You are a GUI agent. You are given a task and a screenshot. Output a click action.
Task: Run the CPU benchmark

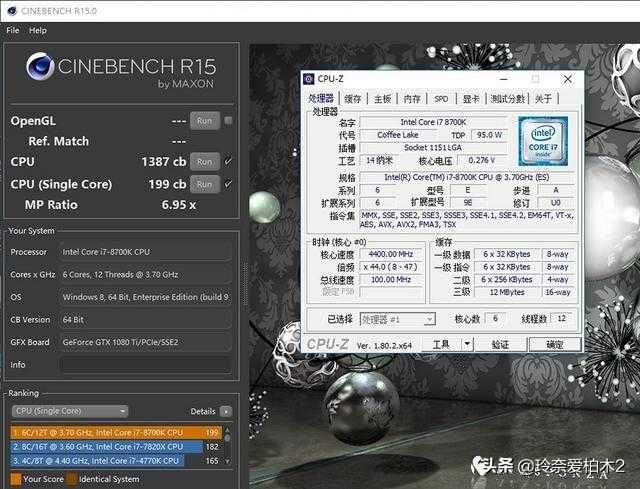(203, 161)
